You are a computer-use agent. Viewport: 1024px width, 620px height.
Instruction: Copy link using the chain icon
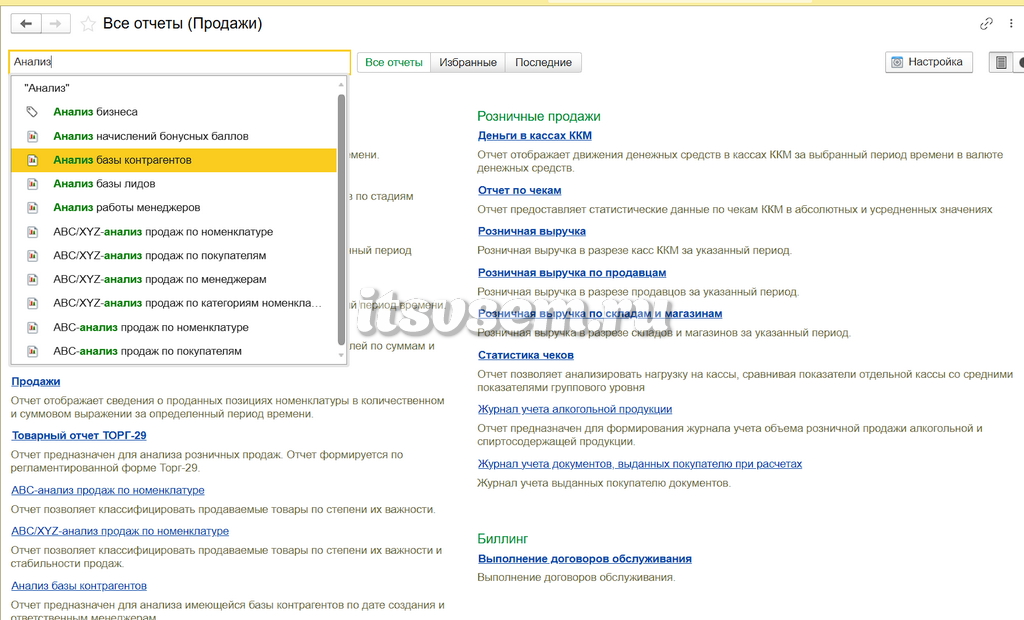point(986,24)
